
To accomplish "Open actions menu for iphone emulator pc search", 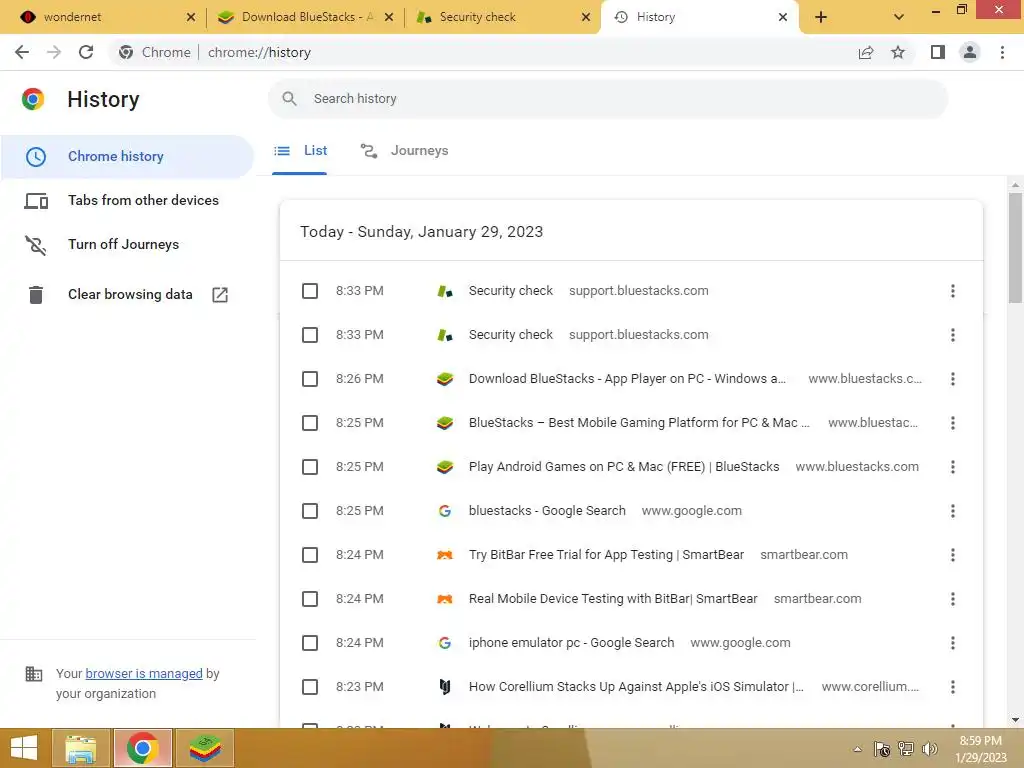I will coord(953,643).
